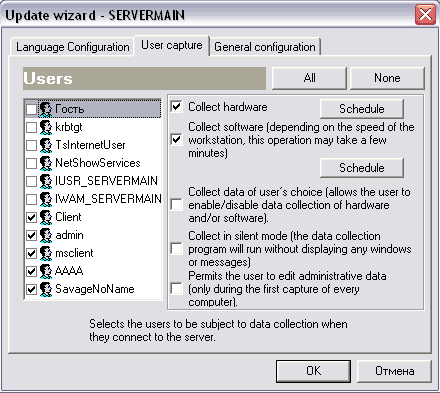Switch to Language Configuration tab
This screenshot has height=393, width=440.
tap(72, 47)
